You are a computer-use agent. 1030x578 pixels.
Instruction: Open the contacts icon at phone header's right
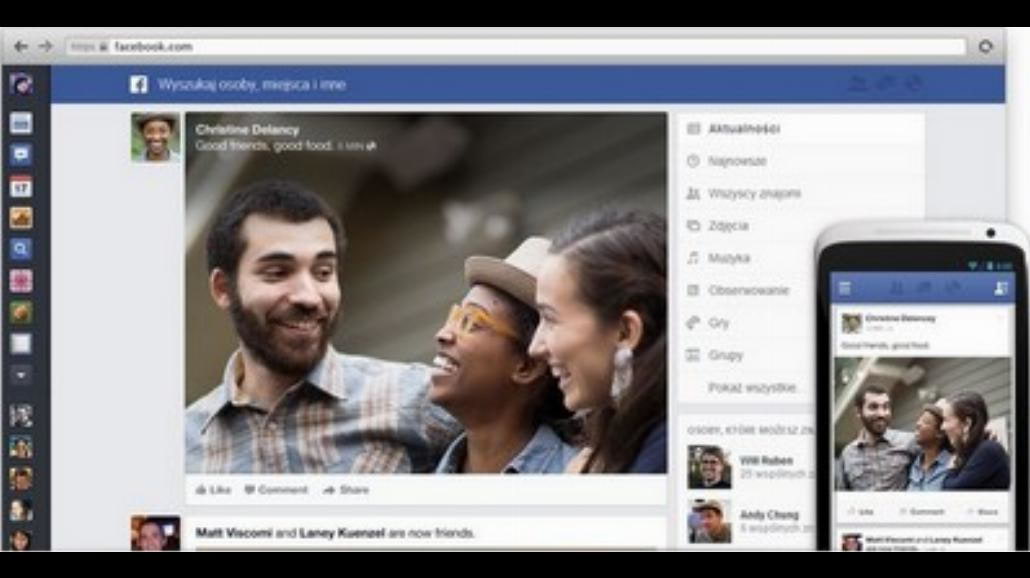pos(1000,288)
